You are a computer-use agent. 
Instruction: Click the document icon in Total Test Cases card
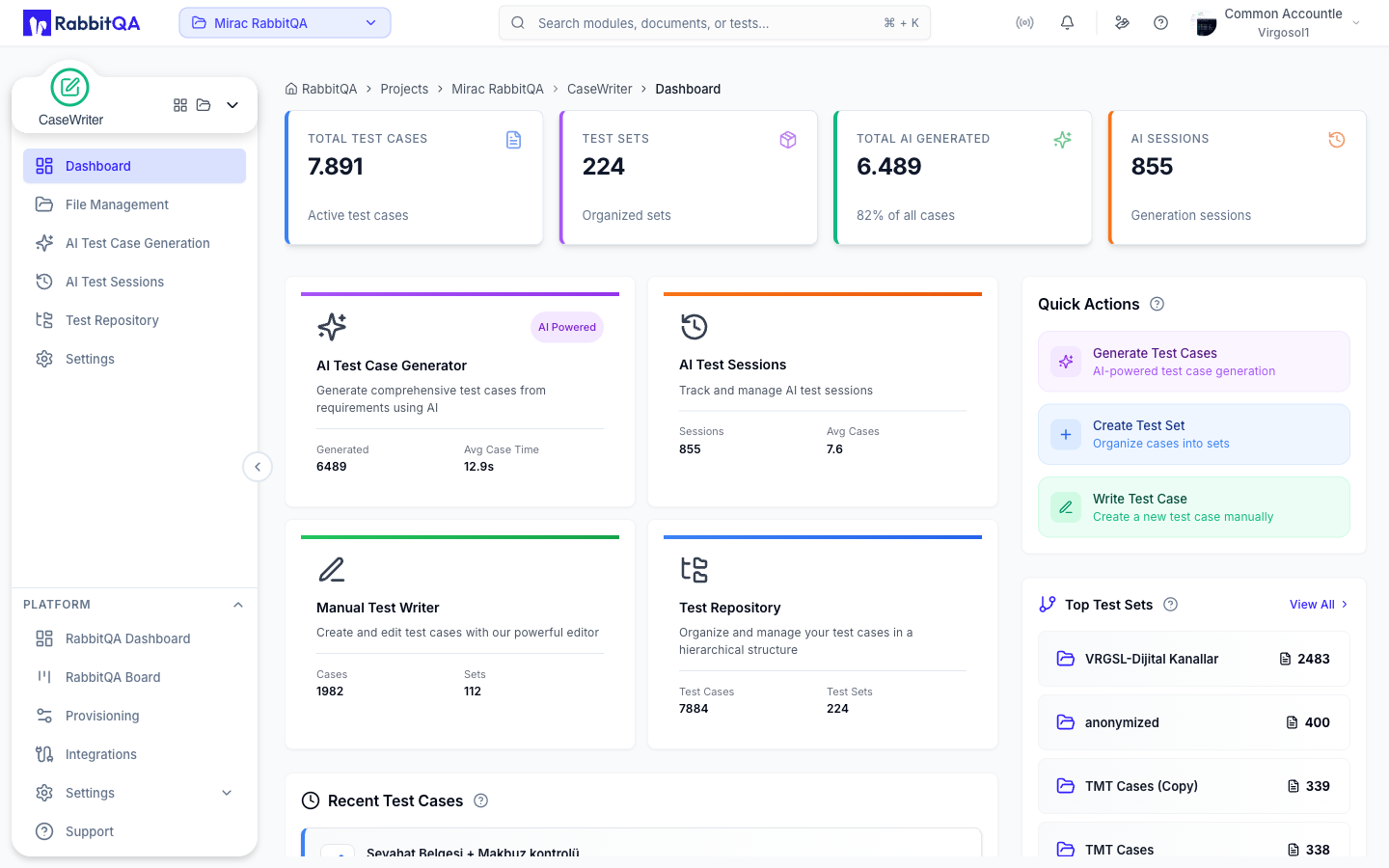click(514, 140)
